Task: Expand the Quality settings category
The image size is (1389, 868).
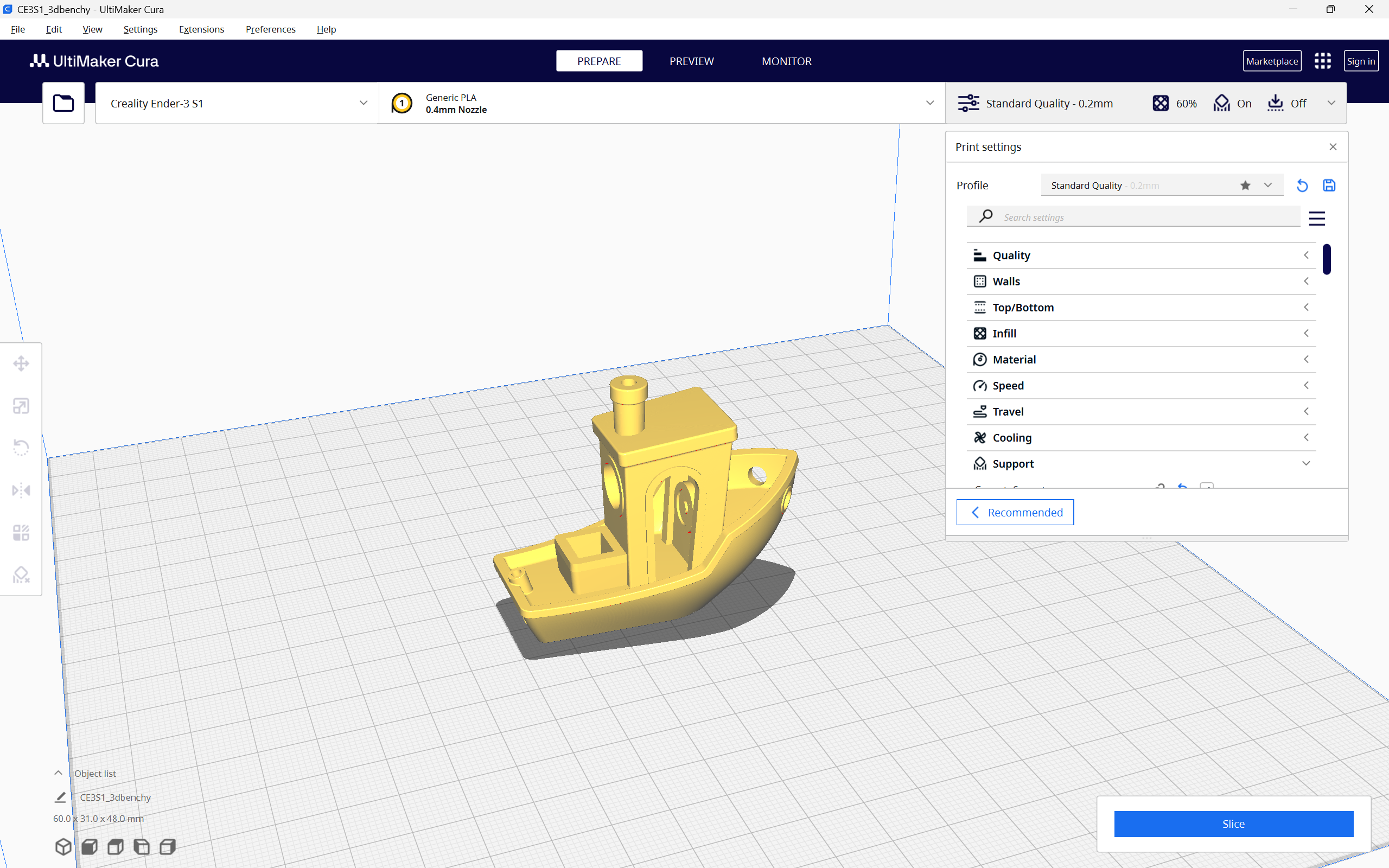Action: (1141, 256)
